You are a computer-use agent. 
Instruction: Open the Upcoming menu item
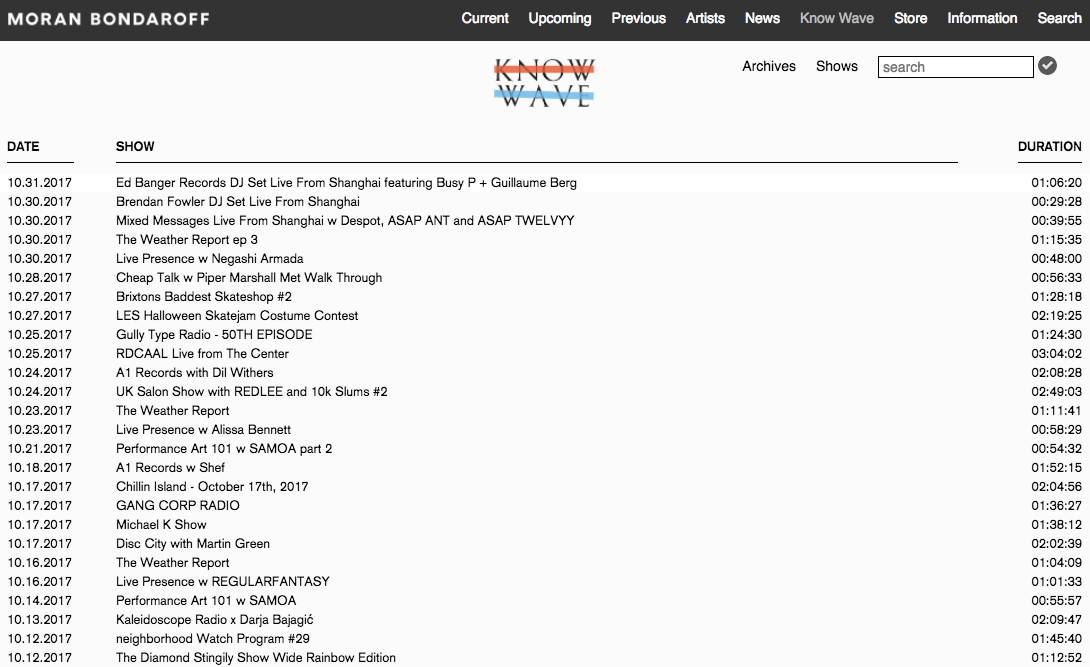(x=560, y=19)
